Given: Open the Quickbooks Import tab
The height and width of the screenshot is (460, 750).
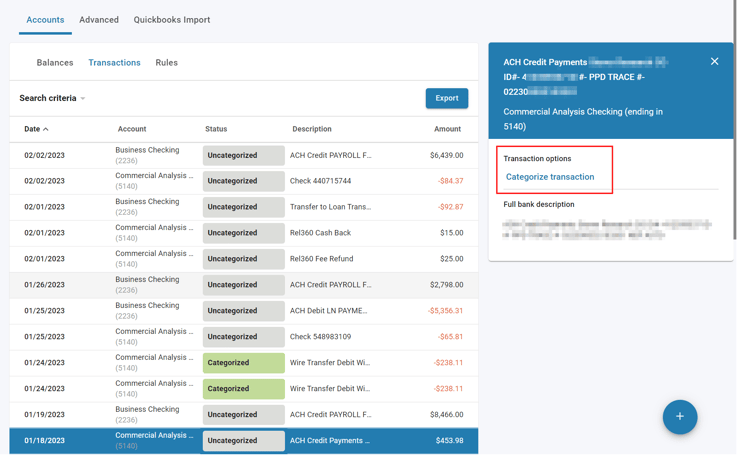Looking at the screenshot, I should coord(172,20).
